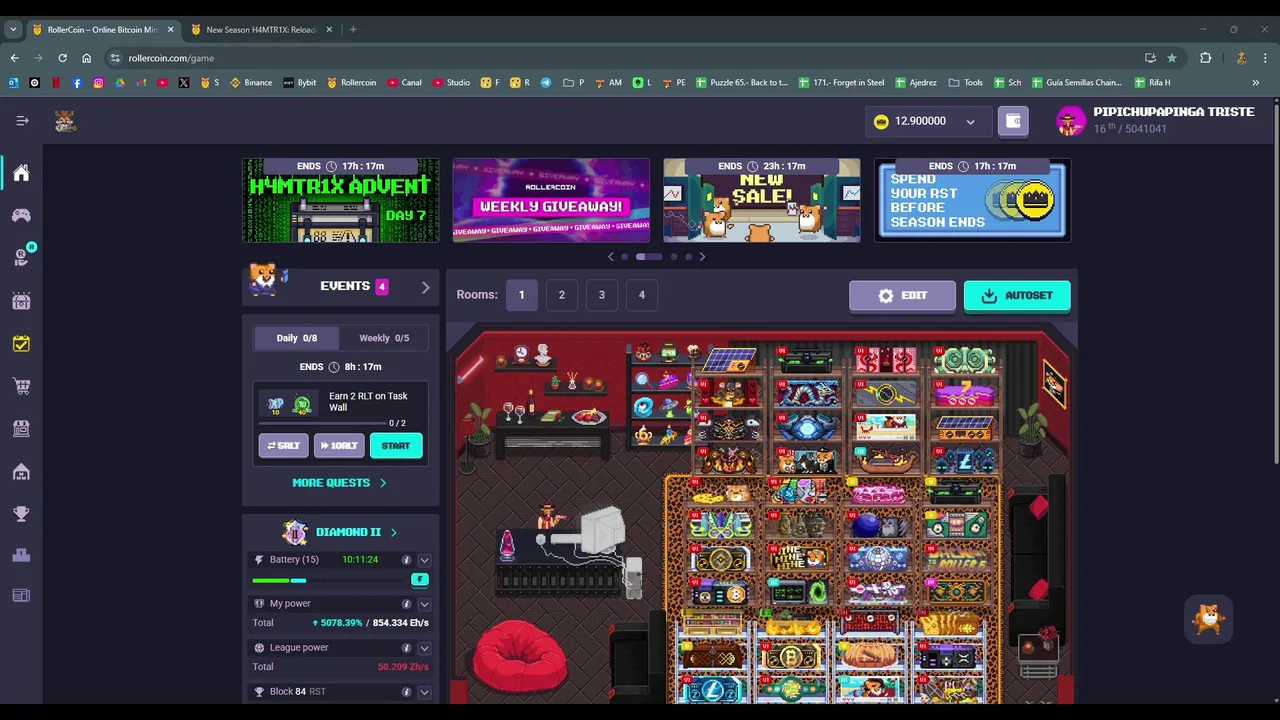Open the Weekly Giveaway banner
The width and height of the screenshot is (1280, 720).
point(551,201)
